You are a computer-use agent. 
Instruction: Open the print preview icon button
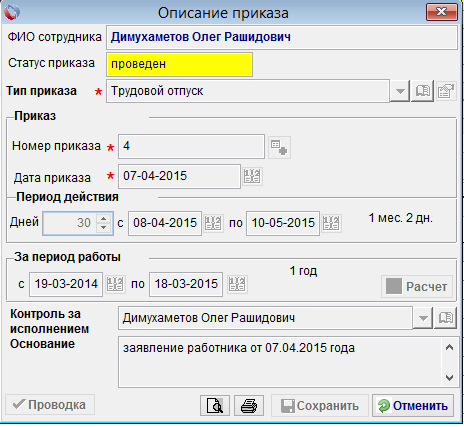tap(215, 406)
